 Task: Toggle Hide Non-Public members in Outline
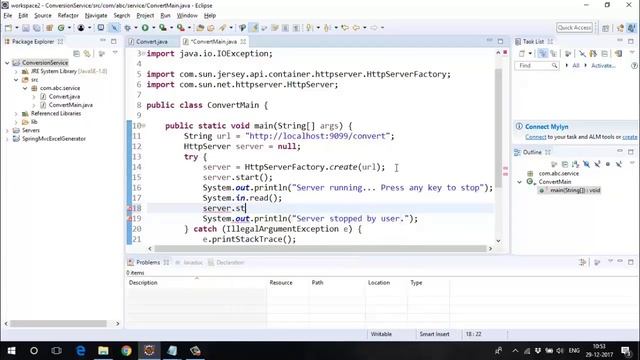tap(608, 164)
